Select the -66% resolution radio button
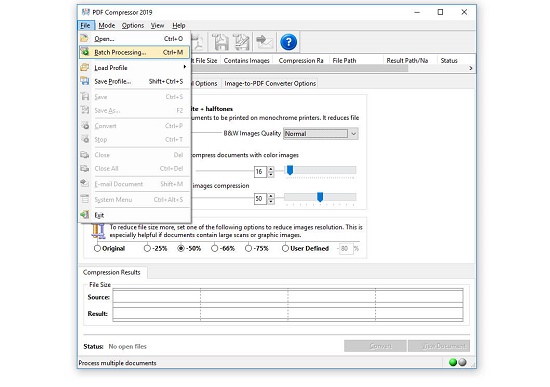Viewport: 550px width, 387px height. 214,248
